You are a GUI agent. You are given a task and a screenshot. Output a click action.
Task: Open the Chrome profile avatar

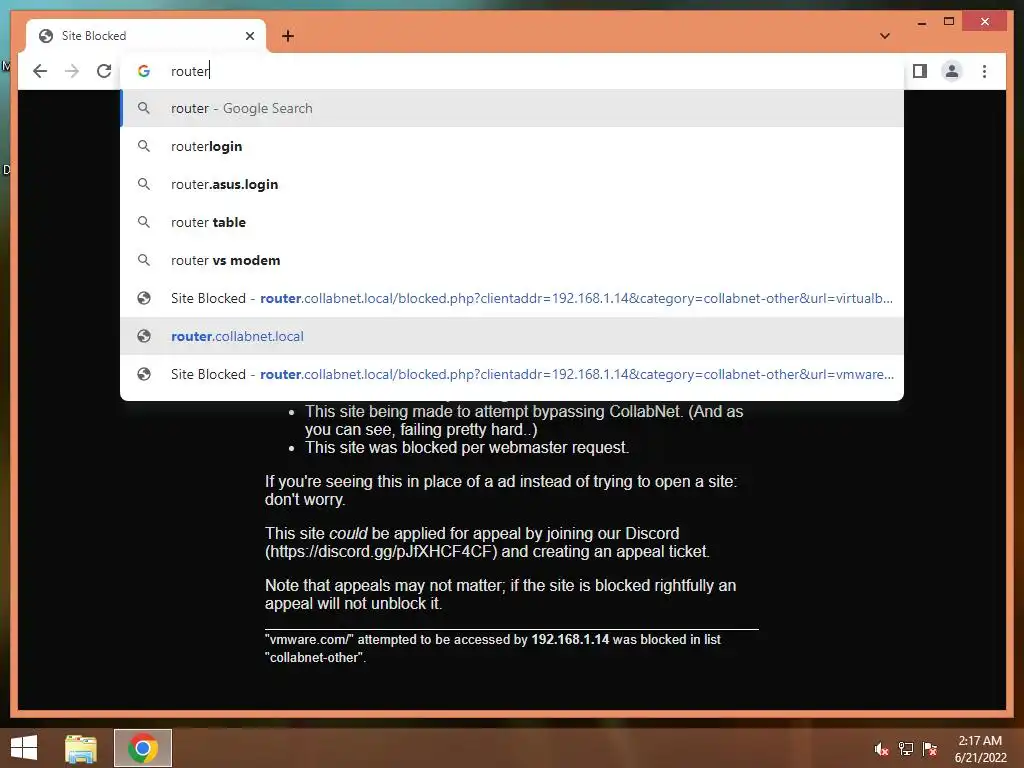click(952, 71)
